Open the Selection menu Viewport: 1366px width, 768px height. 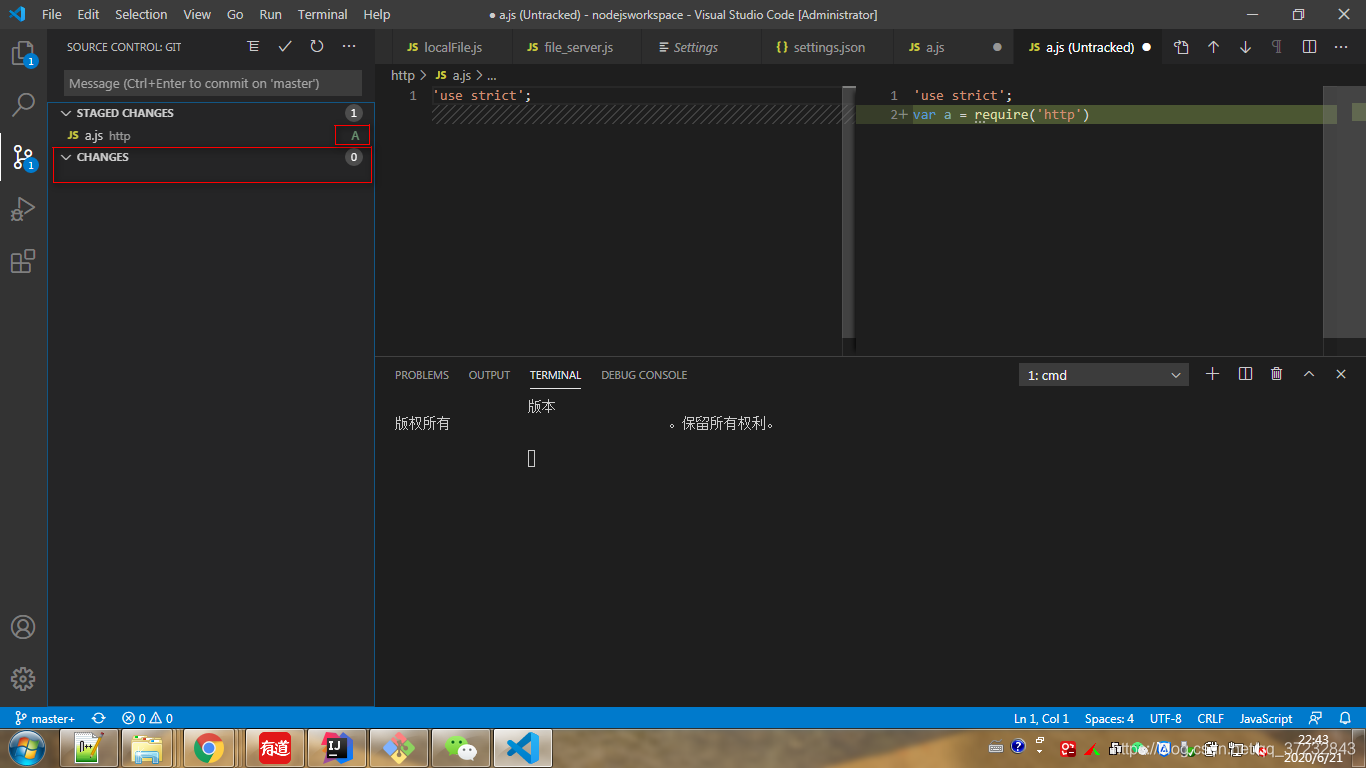[x=141, y=14]
